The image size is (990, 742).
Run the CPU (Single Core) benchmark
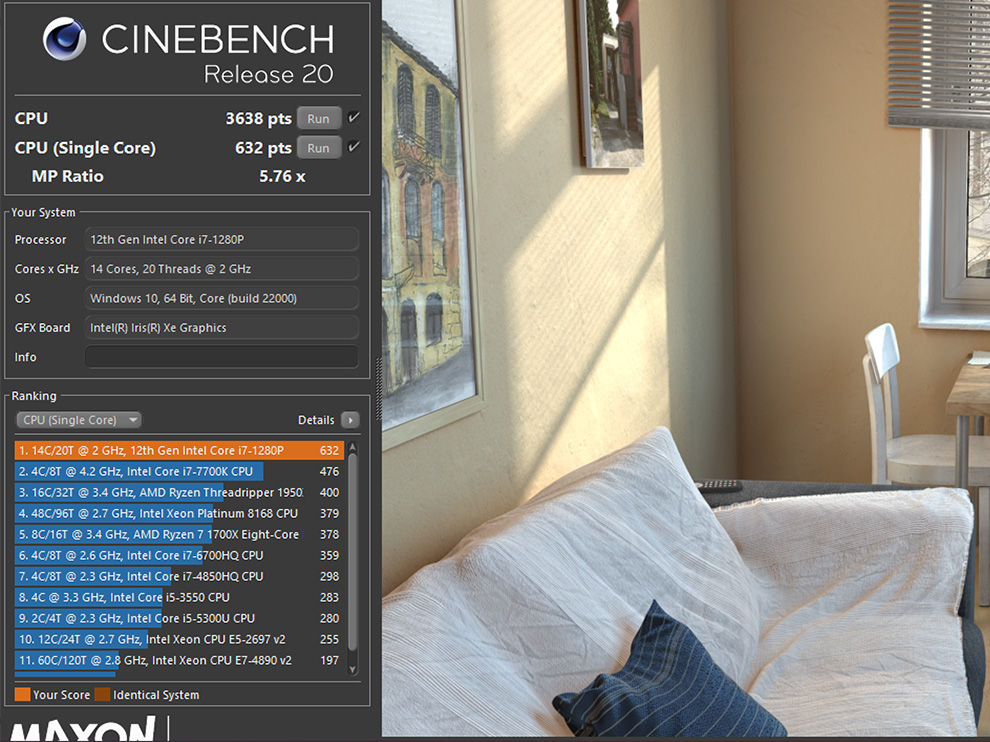(x=318, y=148)
